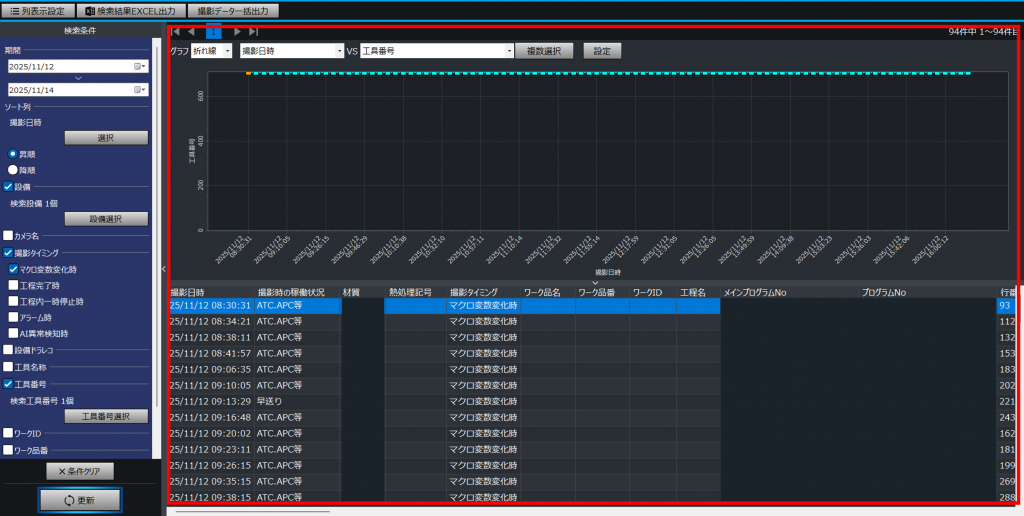
Task: Go to the next results page
Action: [237, 32]
